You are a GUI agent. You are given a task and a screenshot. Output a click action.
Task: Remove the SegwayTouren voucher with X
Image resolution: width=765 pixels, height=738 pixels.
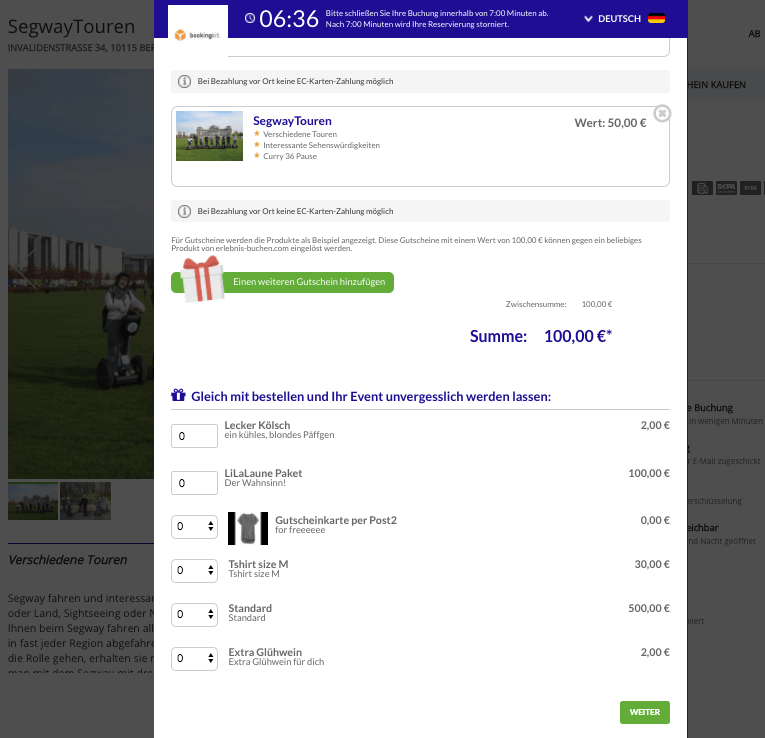pos(662,114)
